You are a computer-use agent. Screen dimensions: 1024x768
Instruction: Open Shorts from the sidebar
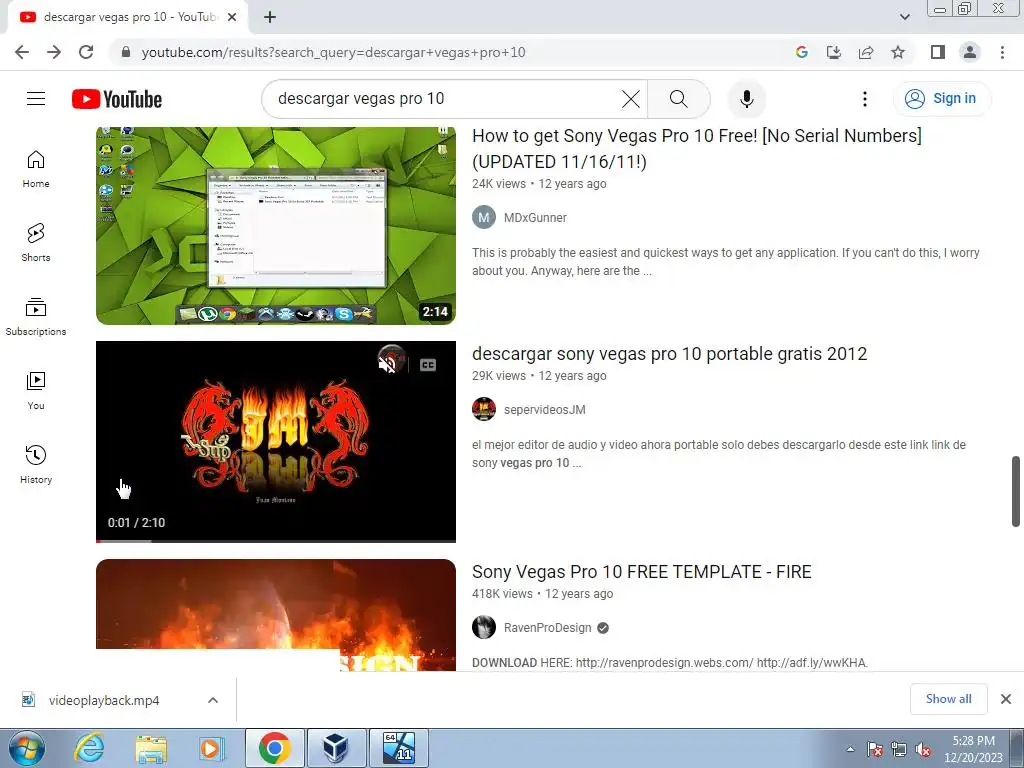point(36,243)
